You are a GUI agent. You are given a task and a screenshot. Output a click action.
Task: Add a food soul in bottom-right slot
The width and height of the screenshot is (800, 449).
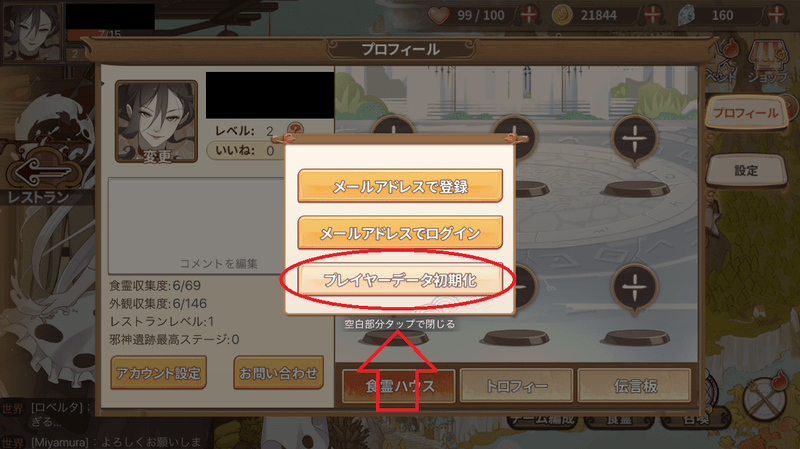tap(635, 287)
